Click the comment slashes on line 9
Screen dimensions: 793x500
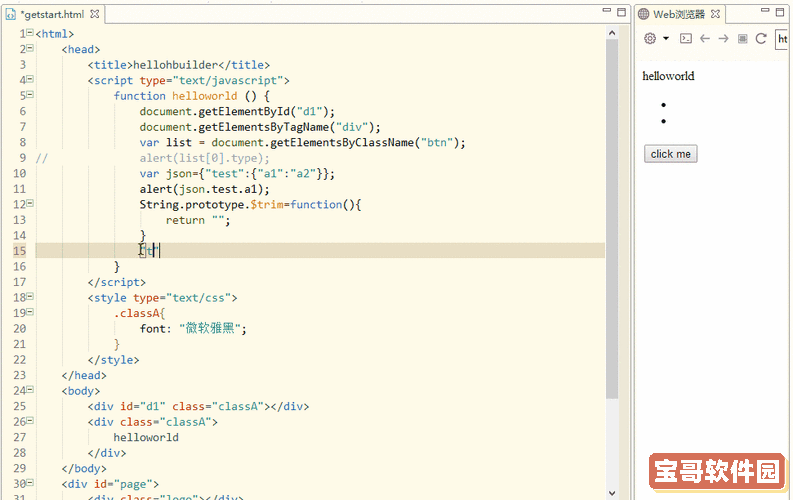pos(41,158)
